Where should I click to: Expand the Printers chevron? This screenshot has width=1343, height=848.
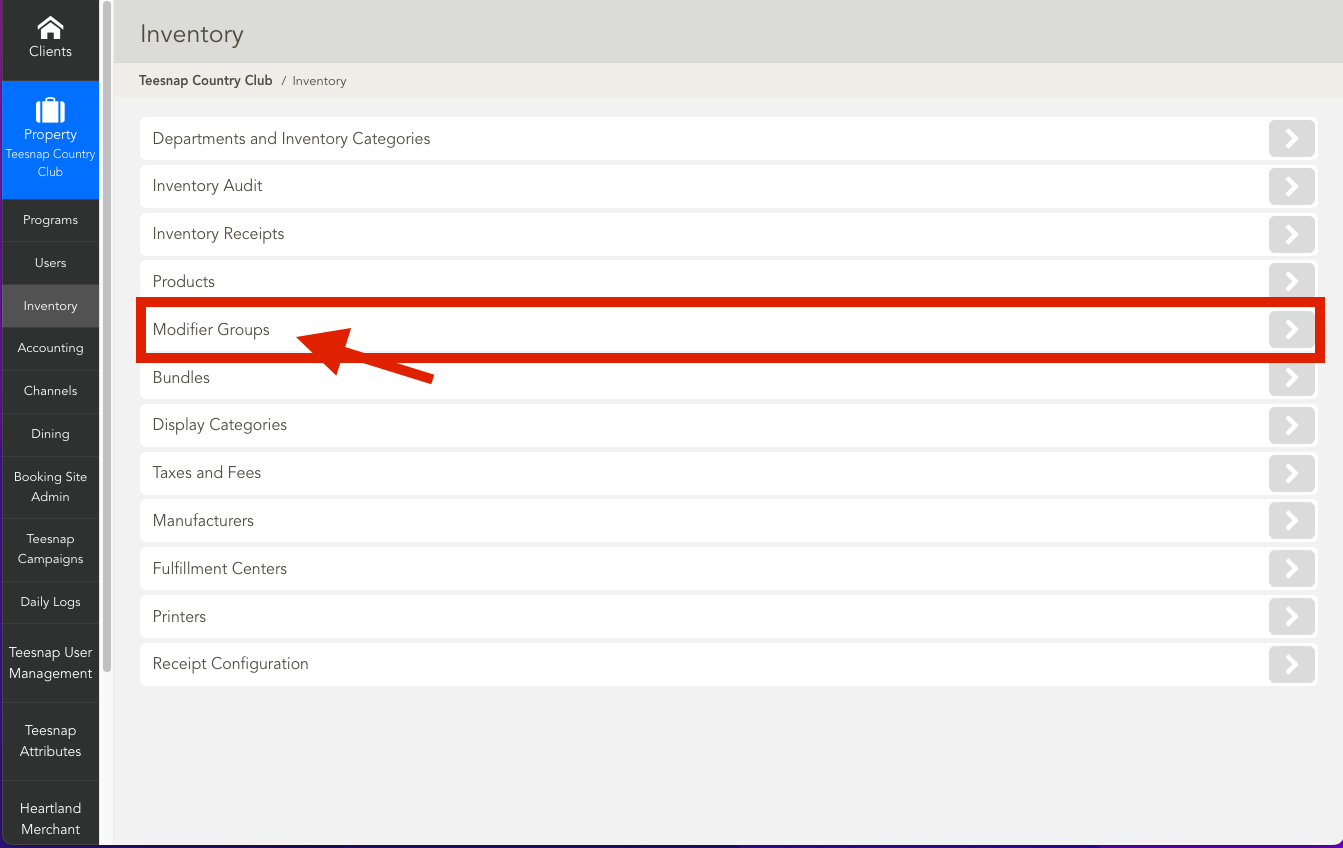click(1291, 617)
